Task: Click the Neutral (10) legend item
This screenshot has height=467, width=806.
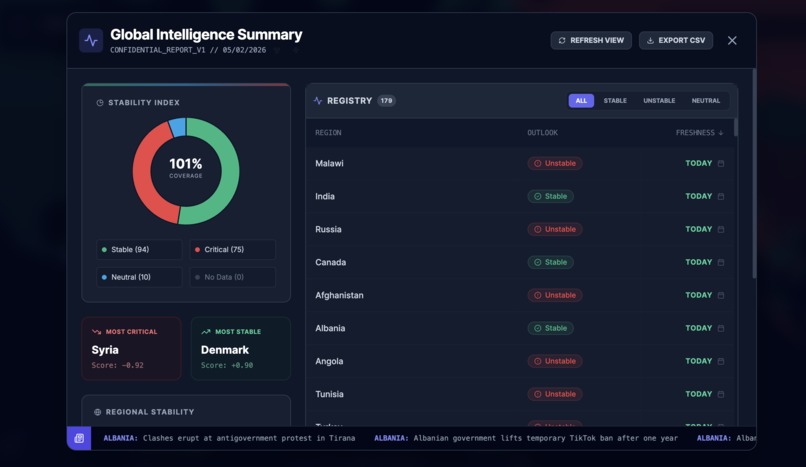Action: pyautogui.click(x=139, y=277)
